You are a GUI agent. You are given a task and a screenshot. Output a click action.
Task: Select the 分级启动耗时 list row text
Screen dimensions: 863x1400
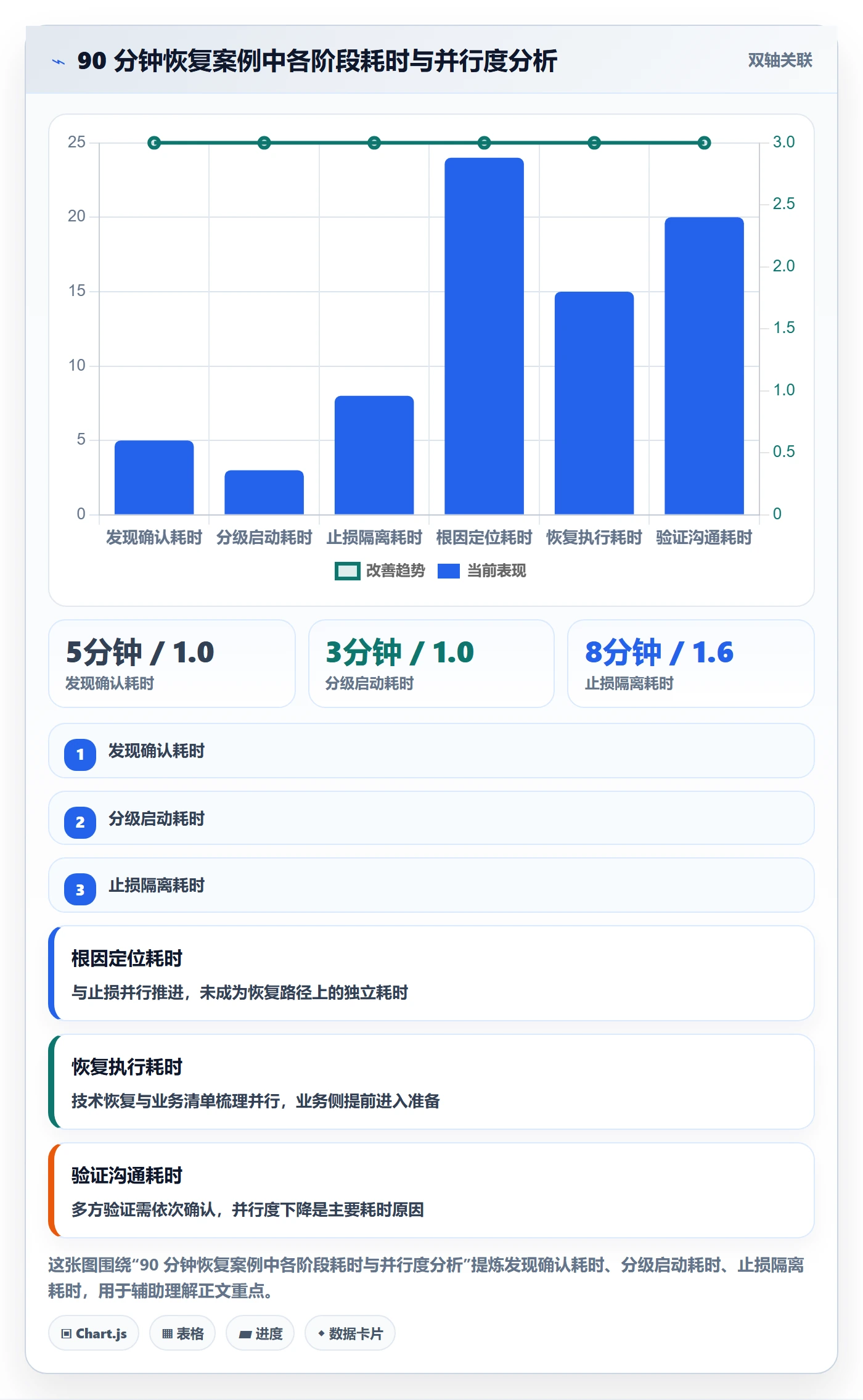(x=157, y=819)
